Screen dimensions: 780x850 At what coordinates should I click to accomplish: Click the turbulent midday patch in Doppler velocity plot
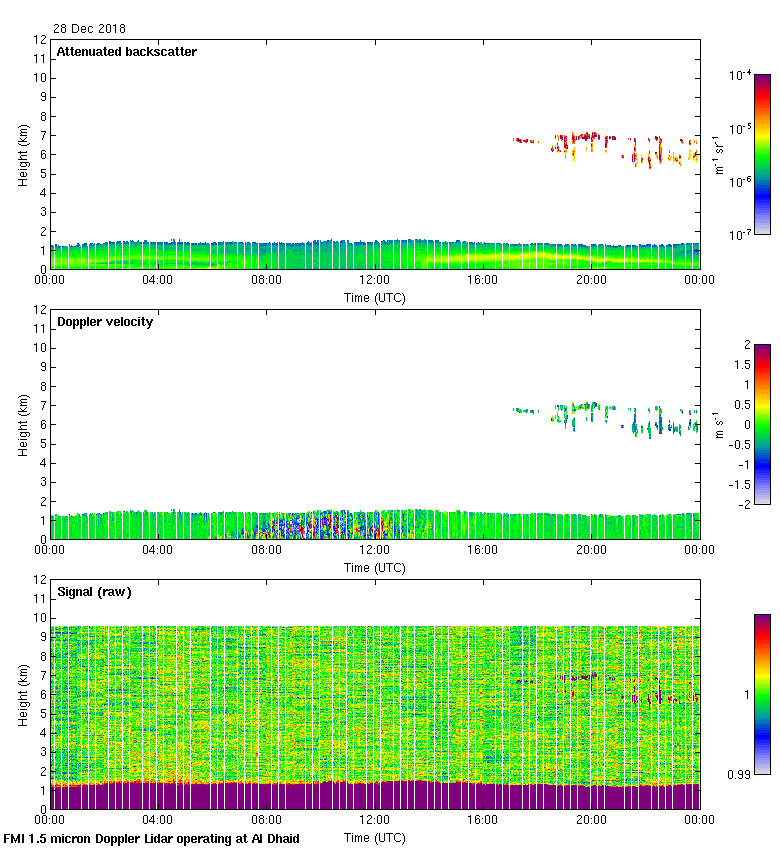320,524
